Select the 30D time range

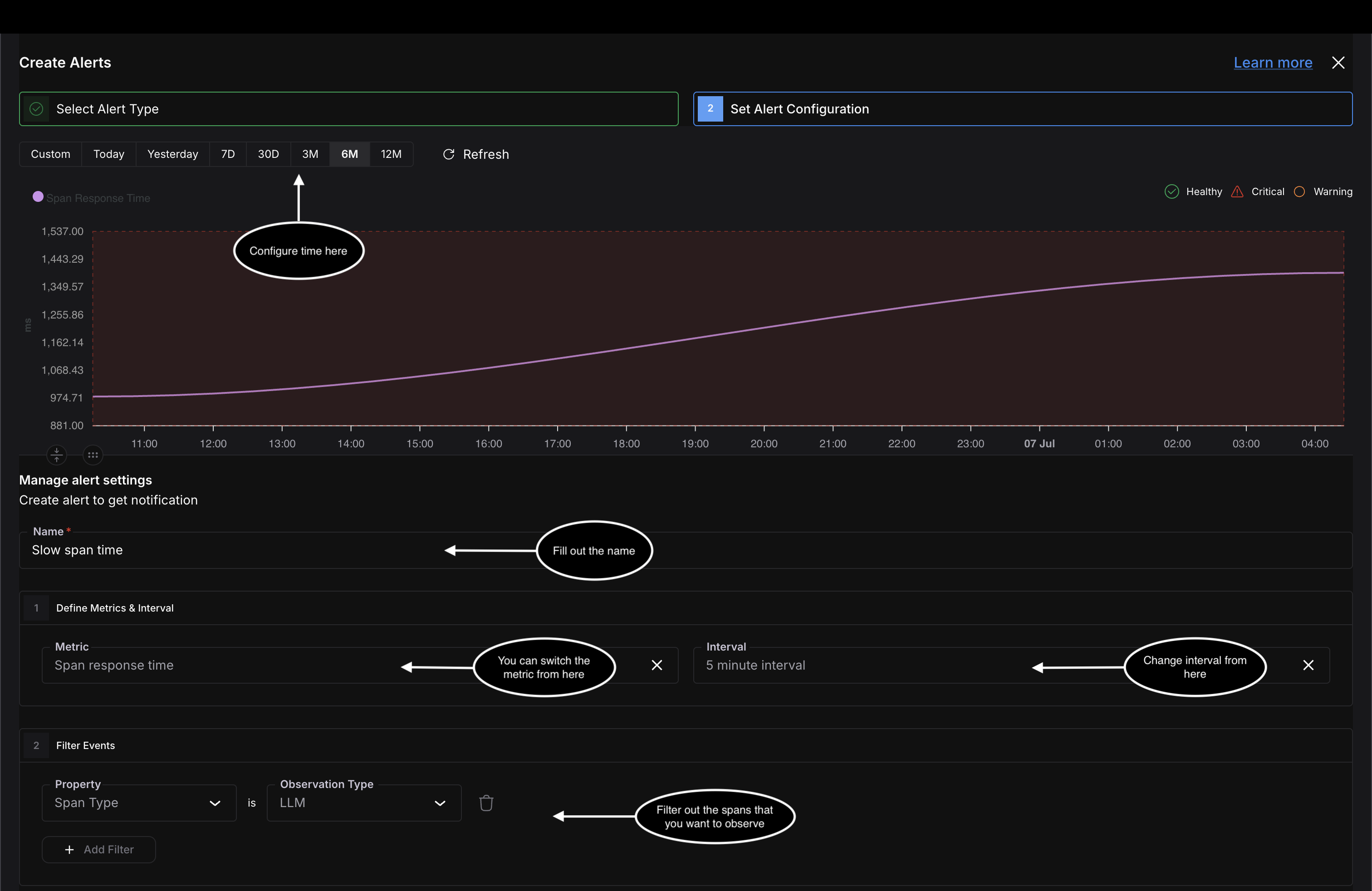[268, 154]
